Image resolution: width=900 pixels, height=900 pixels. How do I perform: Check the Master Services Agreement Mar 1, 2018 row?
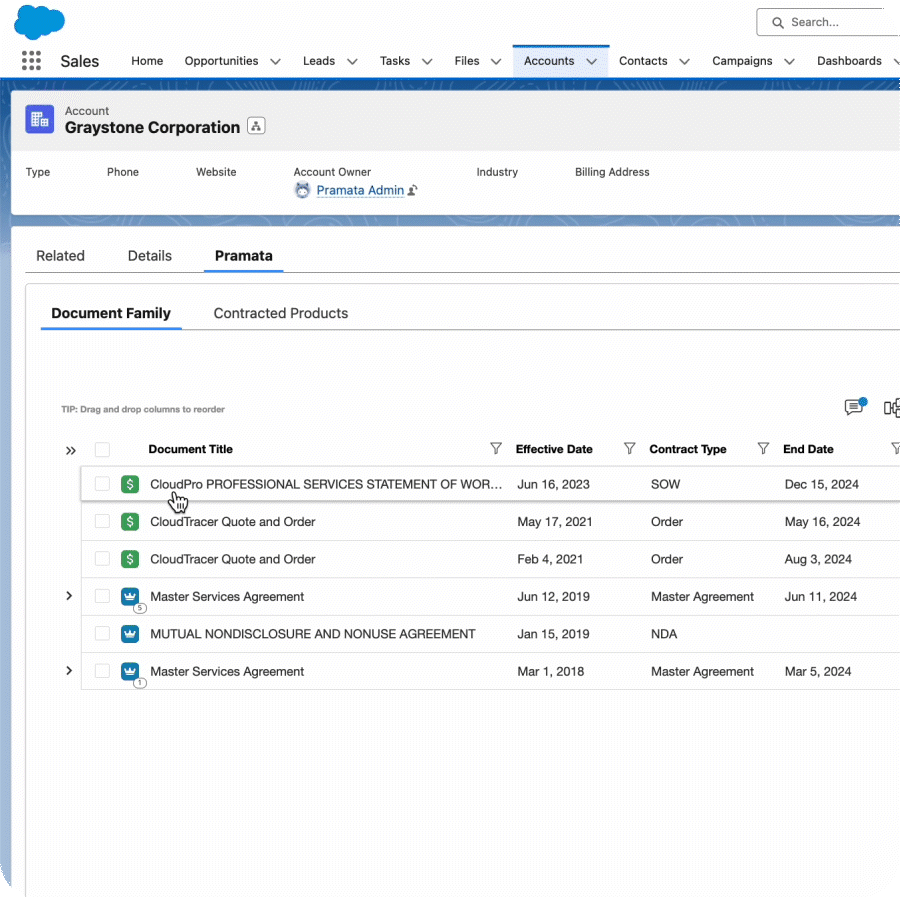click(x=102, y=671)
